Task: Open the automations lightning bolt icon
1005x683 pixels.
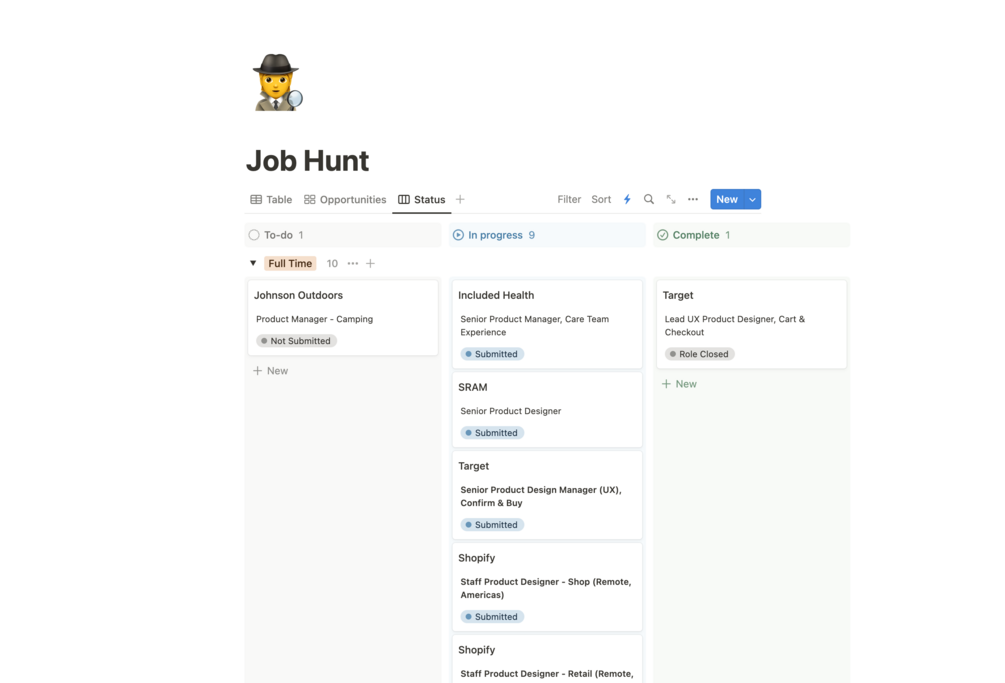Action: 627,199
